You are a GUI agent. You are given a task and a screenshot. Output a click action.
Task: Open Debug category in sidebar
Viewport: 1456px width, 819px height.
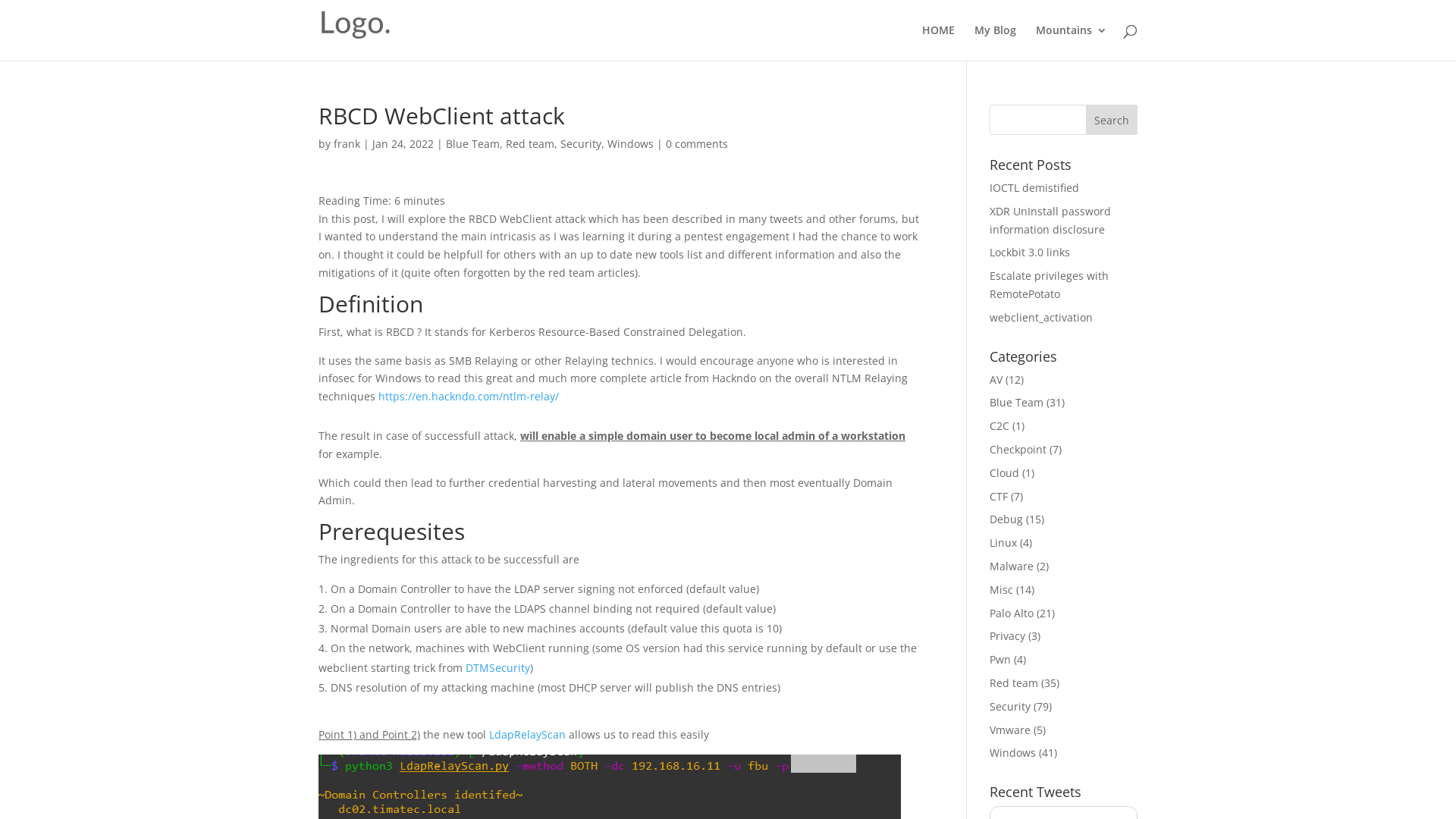tap(1006, 519)
